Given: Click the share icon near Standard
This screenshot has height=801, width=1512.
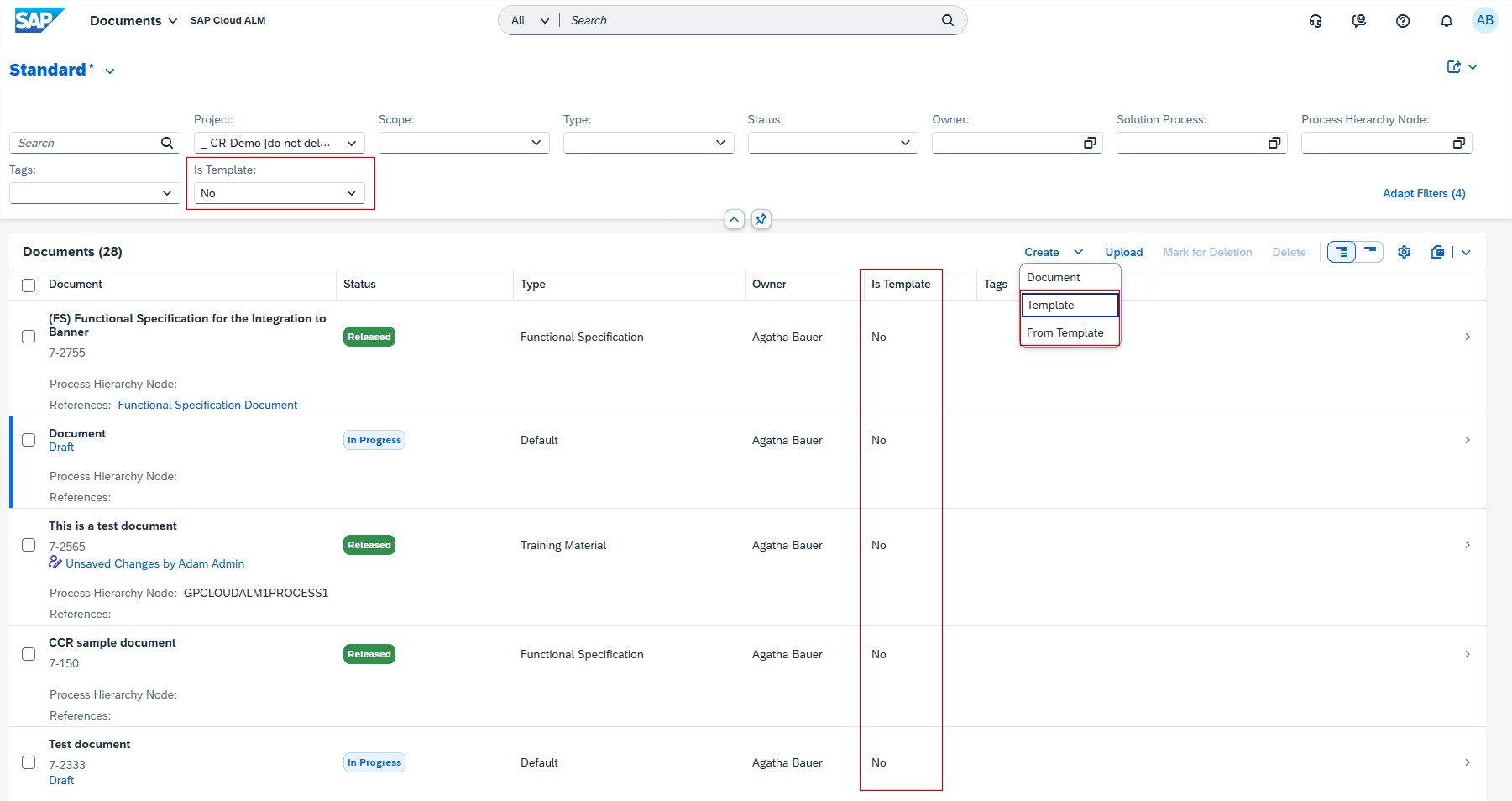Looking at the screenshot, I should click(1453, 67).
